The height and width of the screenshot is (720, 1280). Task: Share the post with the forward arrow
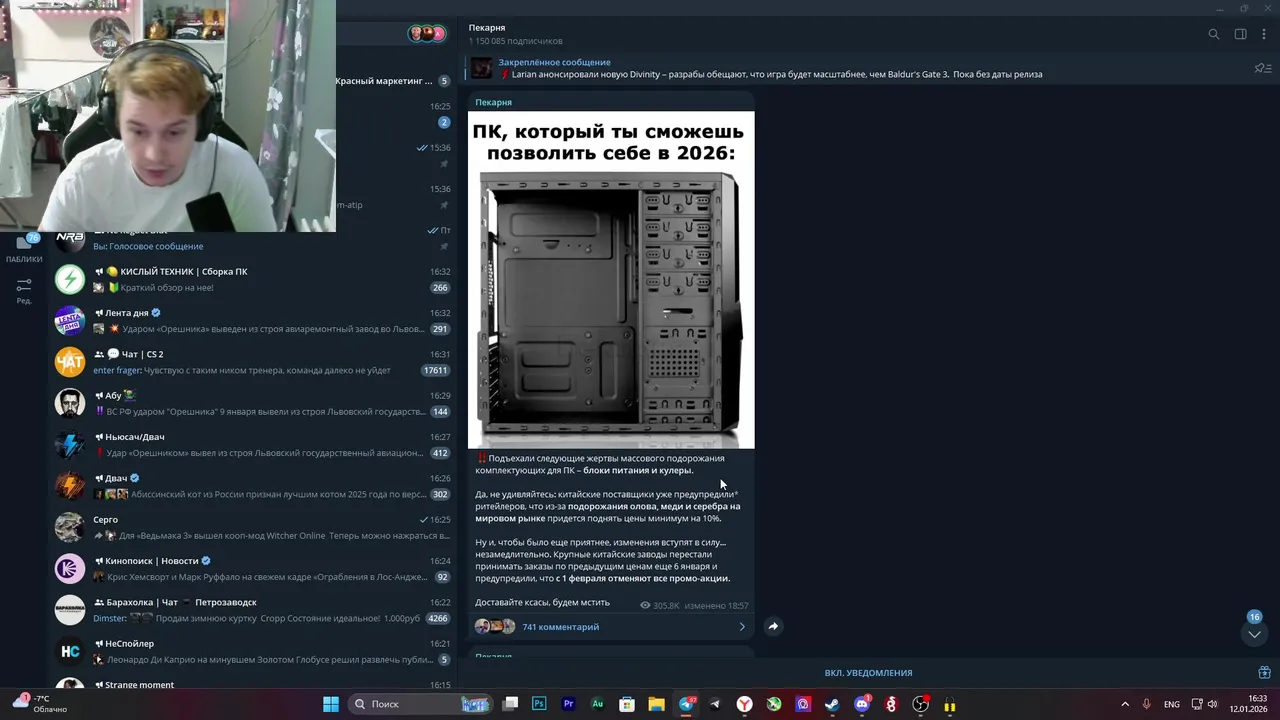[773, 626]
